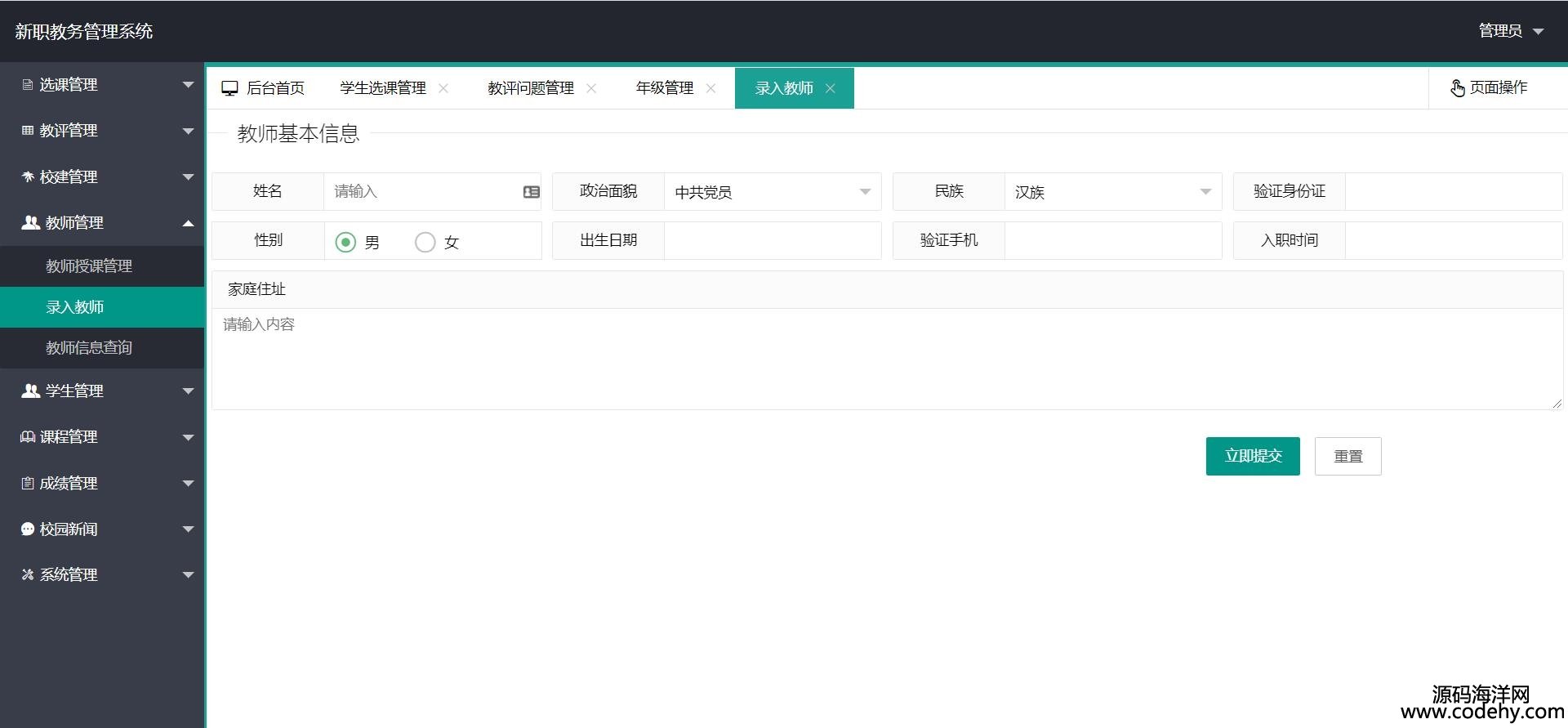Viewport: 1568px width, 728px height.
Task: Switch to the 后台首页 tab
Action: 264,88
